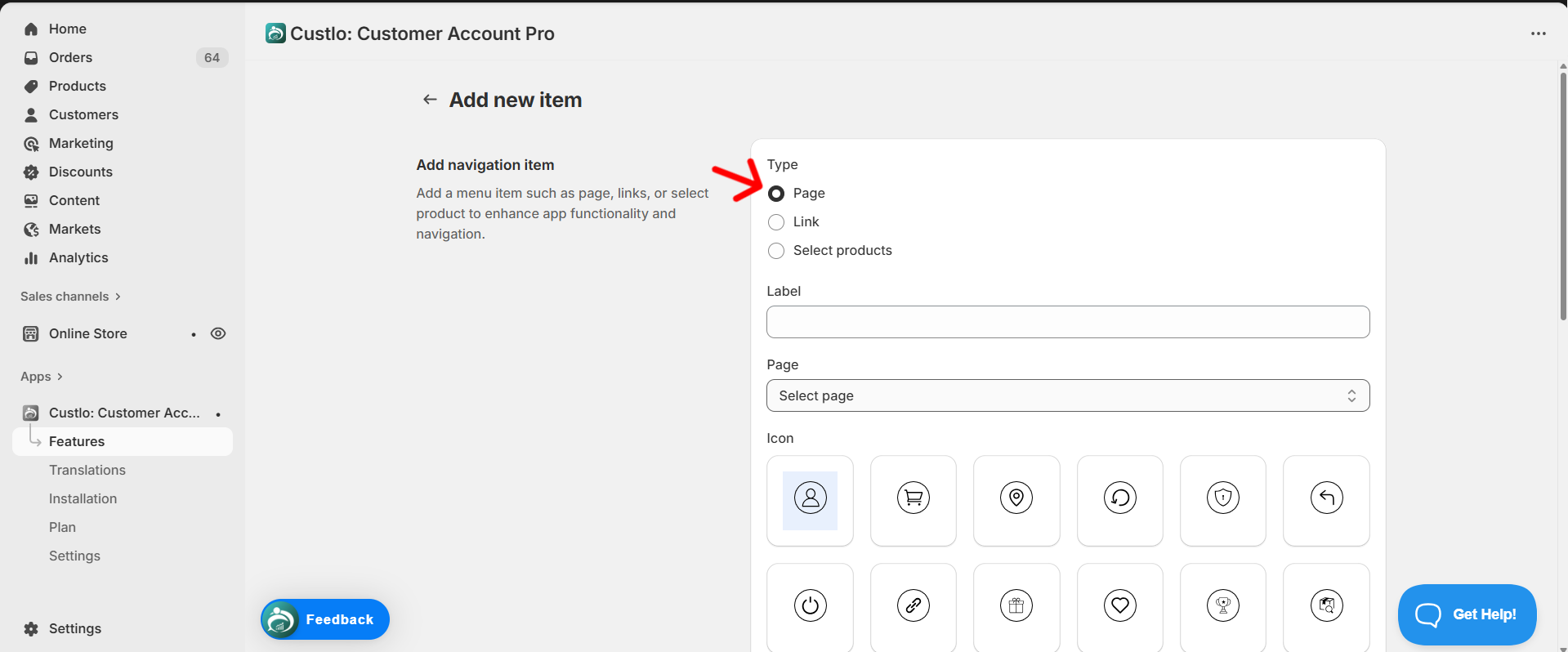Choose the chain link icon
Viewport: 1568px width, 652px height.
pos(913,607)
